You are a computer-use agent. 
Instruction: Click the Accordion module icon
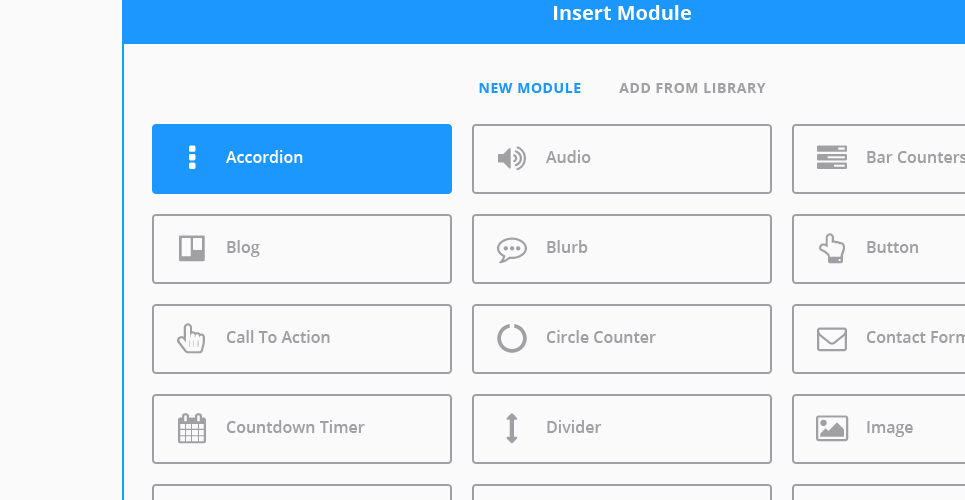[x=192, y=158]
